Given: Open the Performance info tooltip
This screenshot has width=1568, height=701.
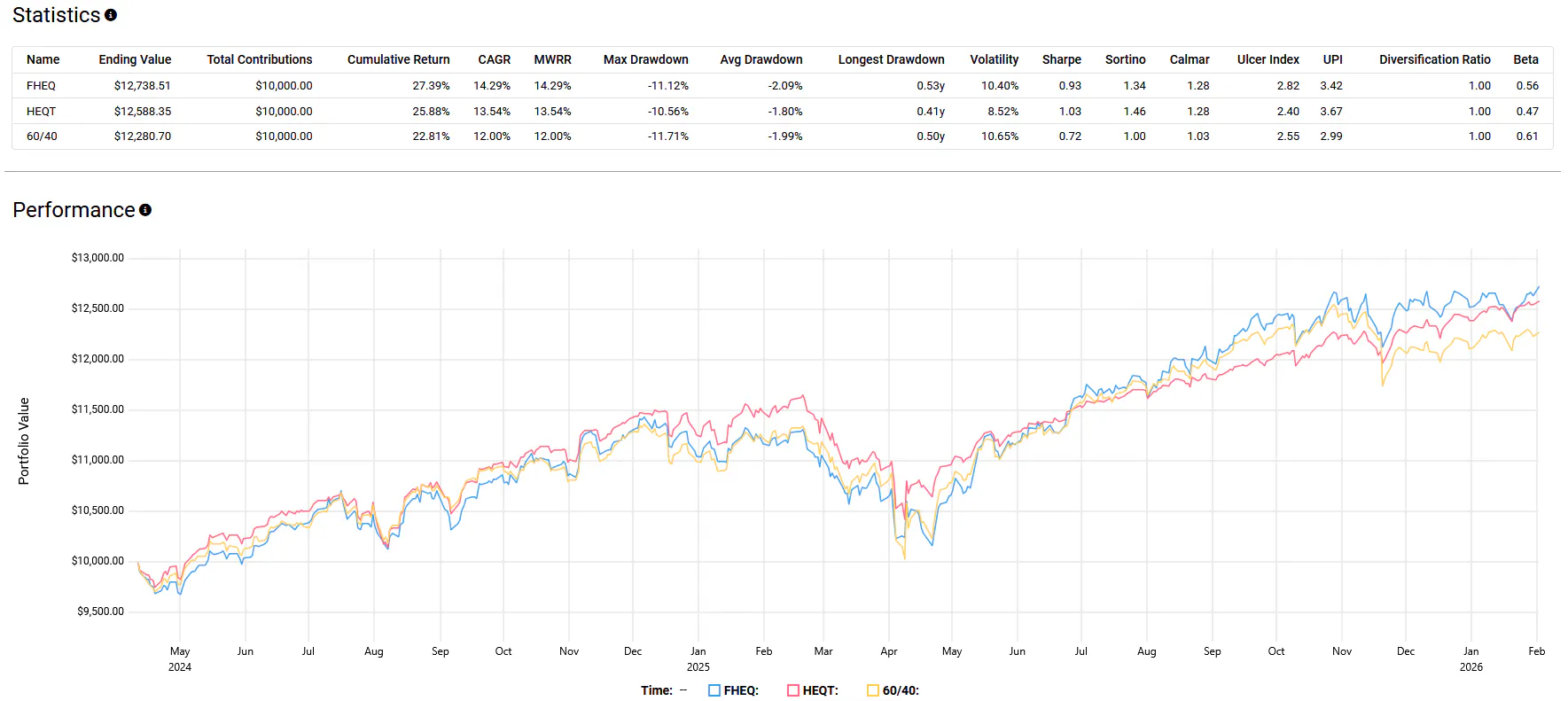Looking at the screenshot, I should (144, 210).
